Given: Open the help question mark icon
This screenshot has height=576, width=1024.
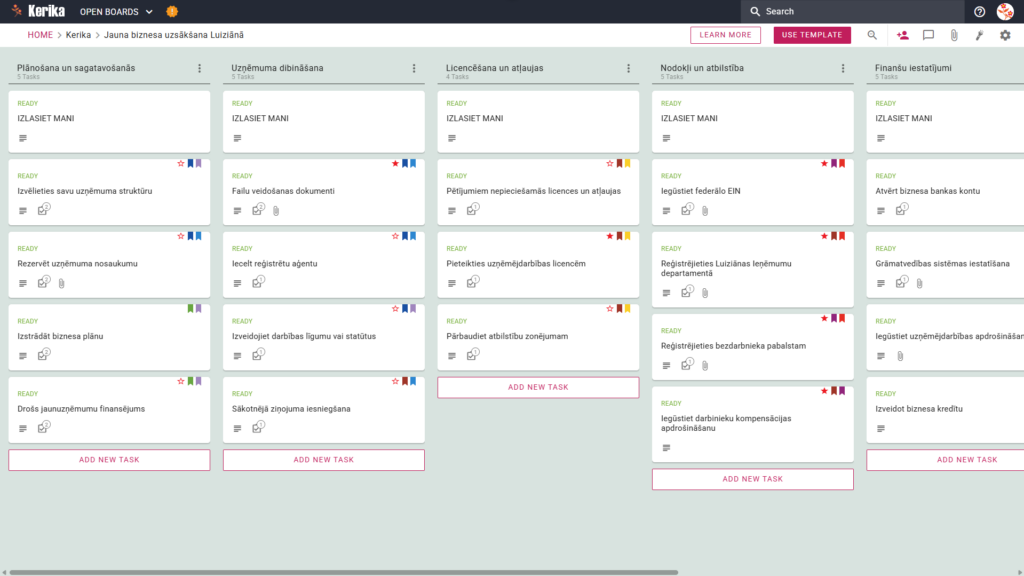Looking at the screenshot, I should pyautogui.click(x=979, y=11).
